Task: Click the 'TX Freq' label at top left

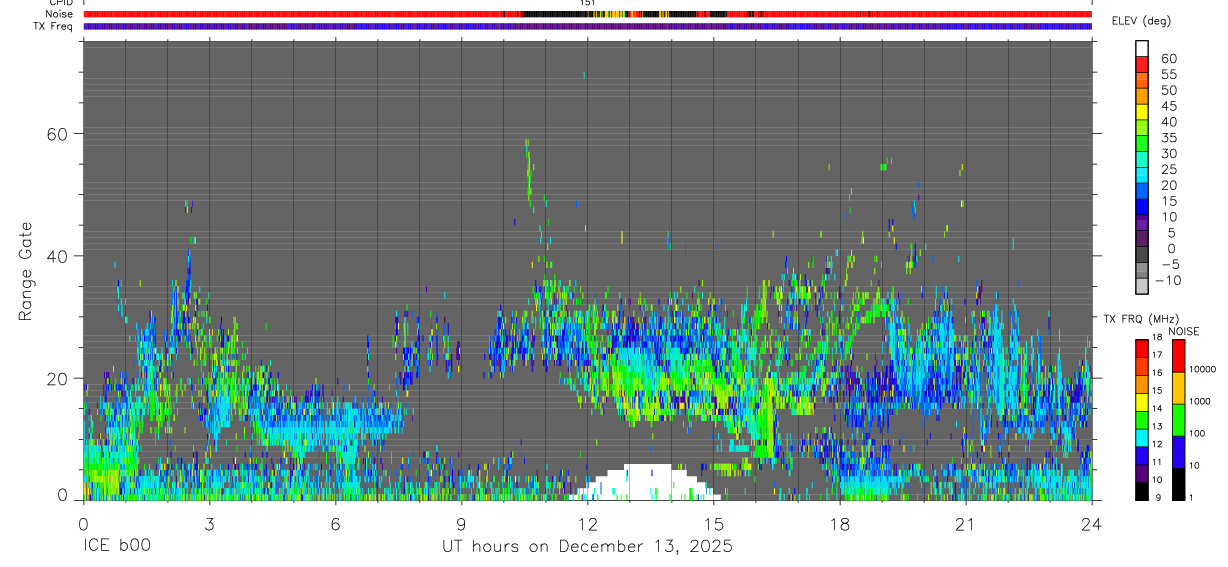Action: 53,26
